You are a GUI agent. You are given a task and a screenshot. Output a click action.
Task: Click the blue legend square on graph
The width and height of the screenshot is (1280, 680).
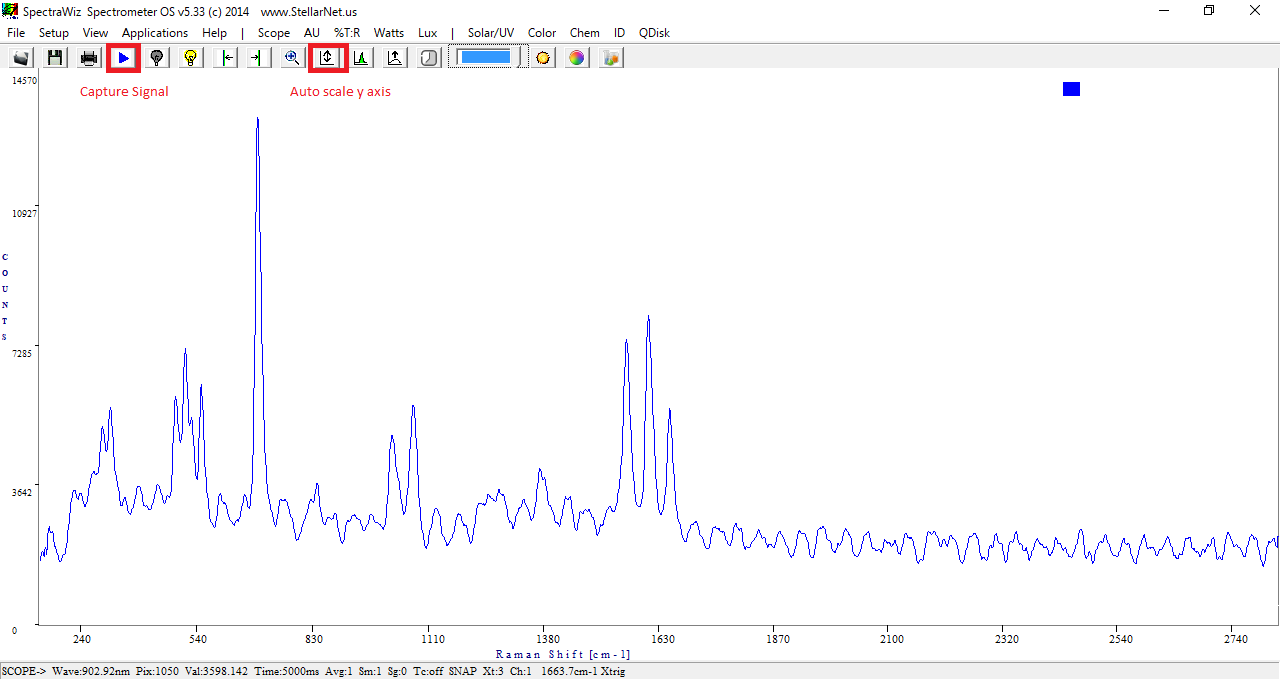coord(1071,89)
